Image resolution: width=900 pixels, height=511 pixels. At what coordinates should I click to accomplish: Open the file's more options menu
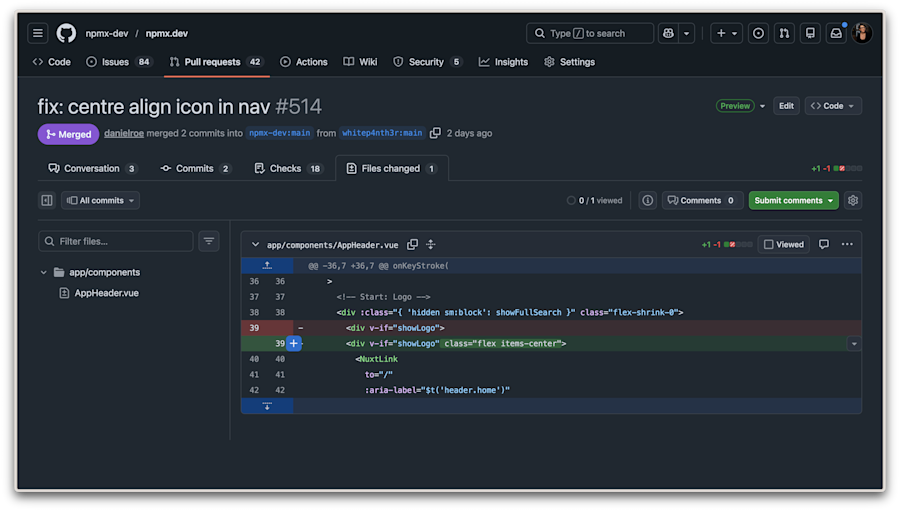[x=847, y=245]
